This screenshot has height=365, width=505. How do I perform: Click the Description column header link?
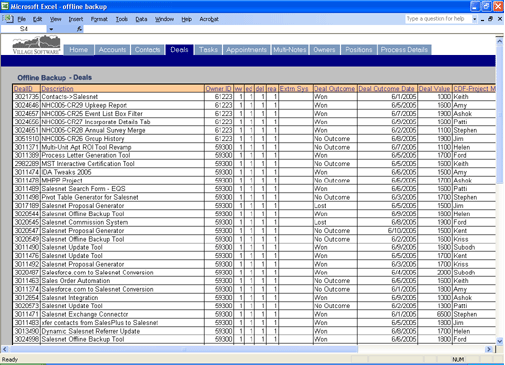point(57,89)
